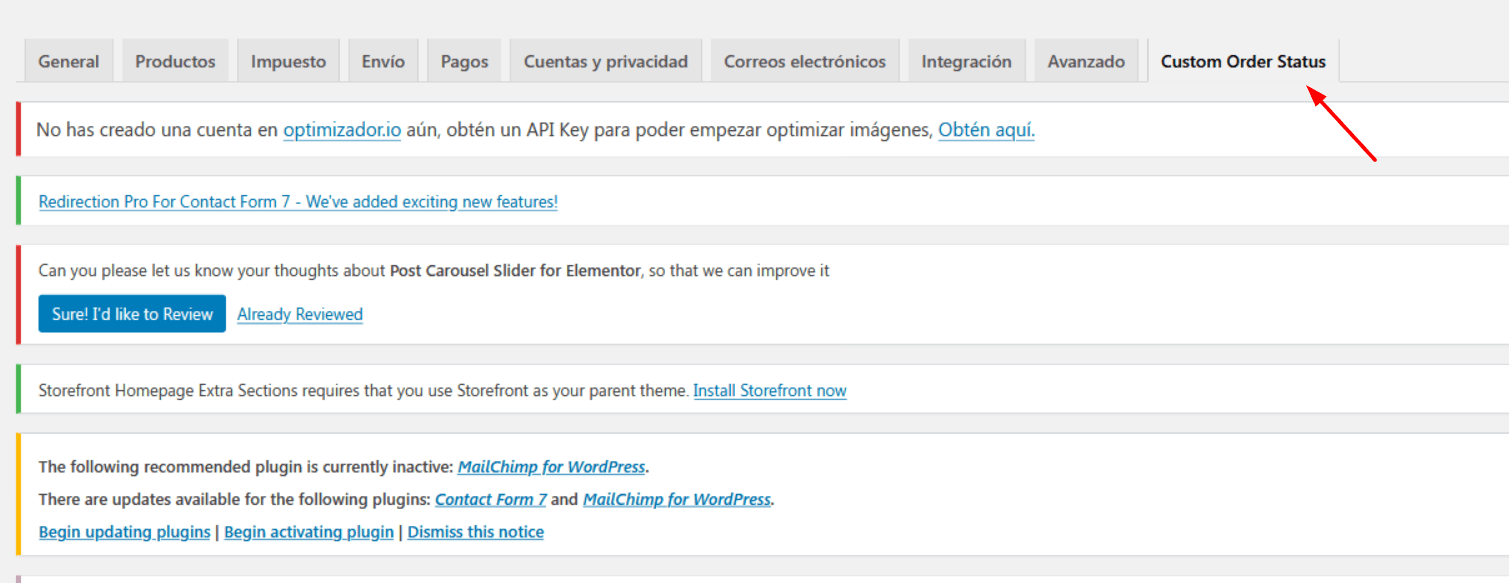Screen dimensions: 1509x583
Task: Switch to the Productos tab
Action: [x=175, y=61]
